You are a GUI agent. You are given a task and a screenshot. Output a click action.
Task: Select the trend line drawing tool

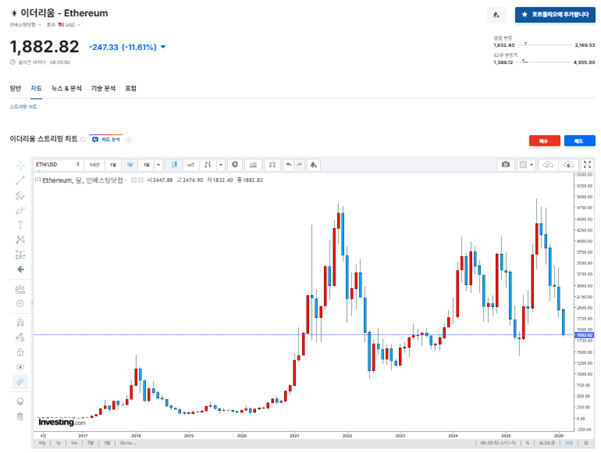[20, 180]
